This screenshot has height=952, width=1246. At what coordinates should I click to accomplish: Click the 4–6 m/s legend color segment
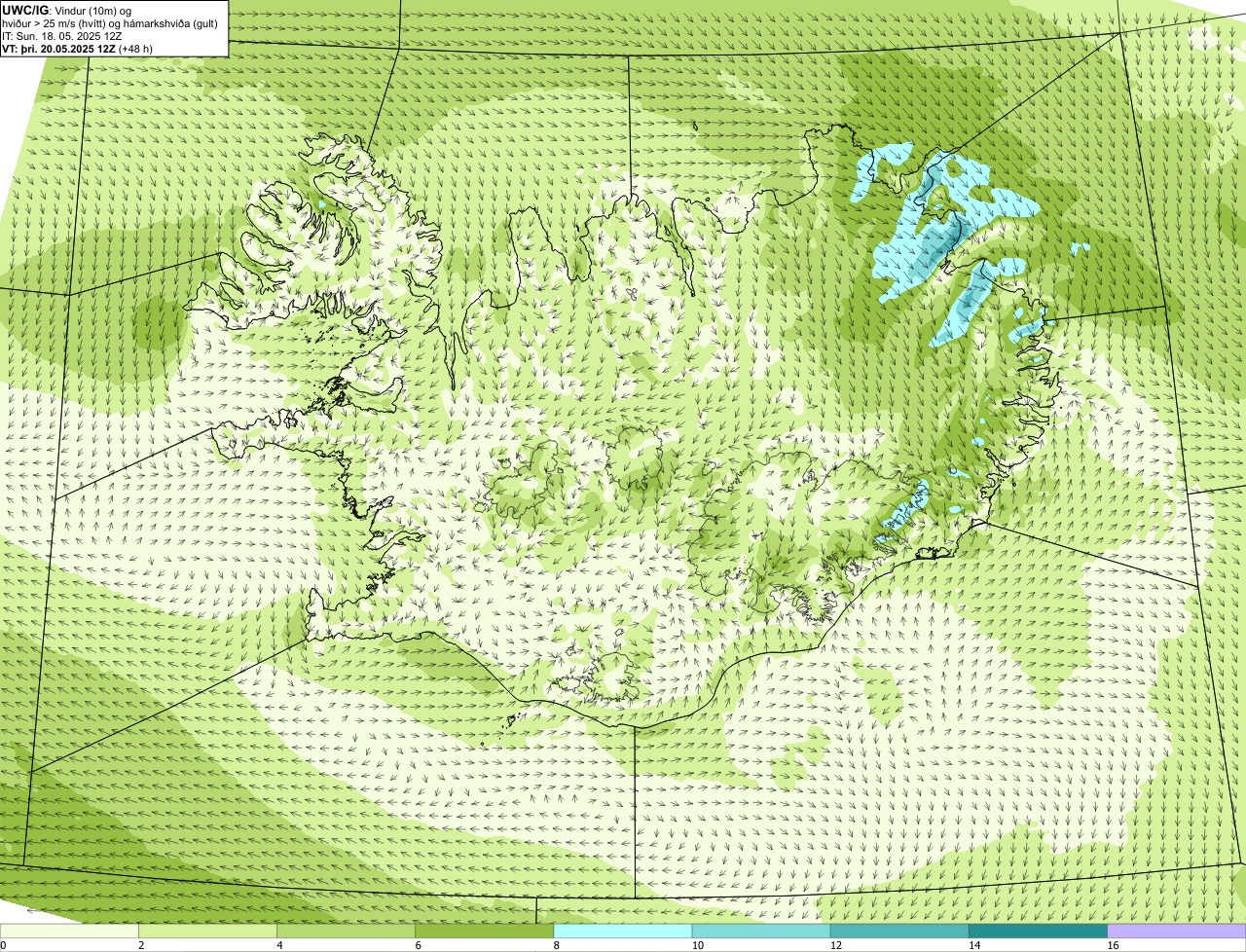[346, 931]
